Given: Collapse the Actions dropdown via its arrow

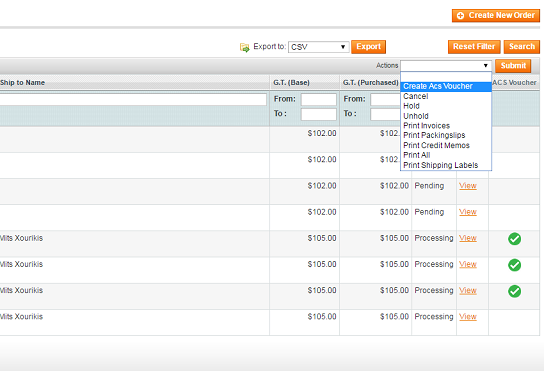Looking at the screenshot, I should [x=485, y=66].
